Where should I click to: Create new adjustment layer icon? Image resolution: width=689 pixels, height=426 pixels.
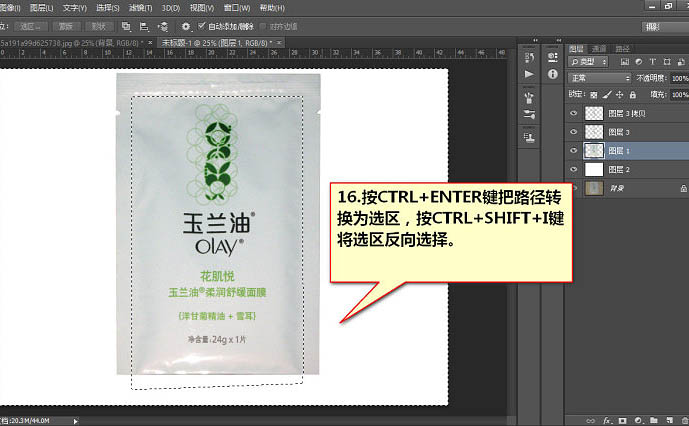[638, 420]
